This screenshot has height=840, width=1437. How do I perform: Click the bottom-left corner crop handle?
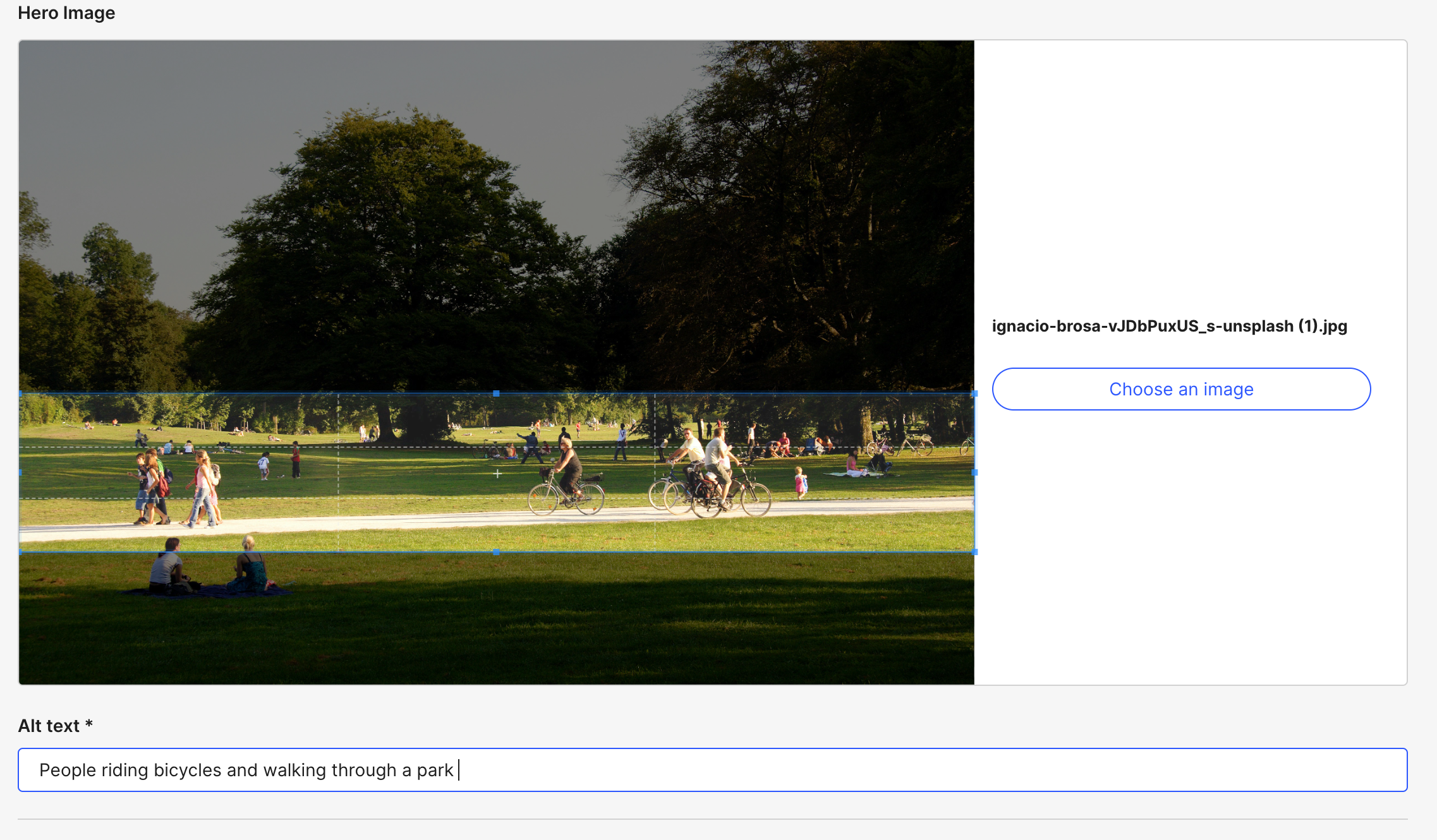pos(20,551)
